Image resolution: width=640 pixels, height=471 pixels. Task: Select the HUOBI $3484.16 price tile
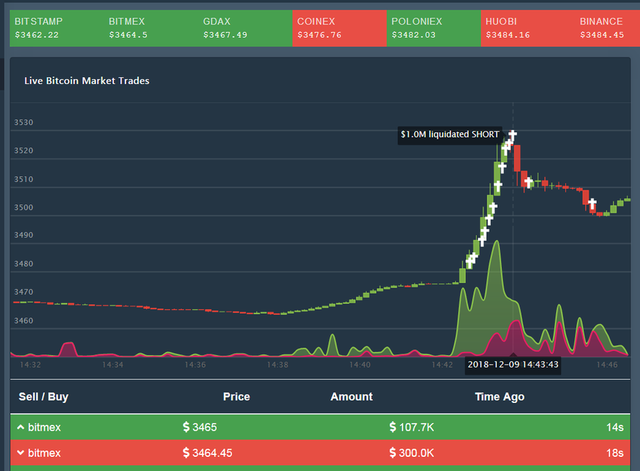[528, 28]
